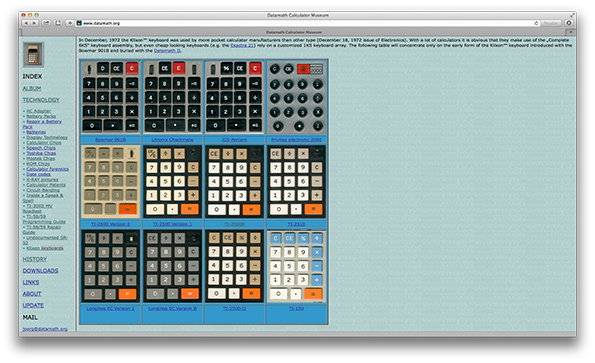Click the new tab plus button
Screen dimensions: 595x363
(570, 32)
